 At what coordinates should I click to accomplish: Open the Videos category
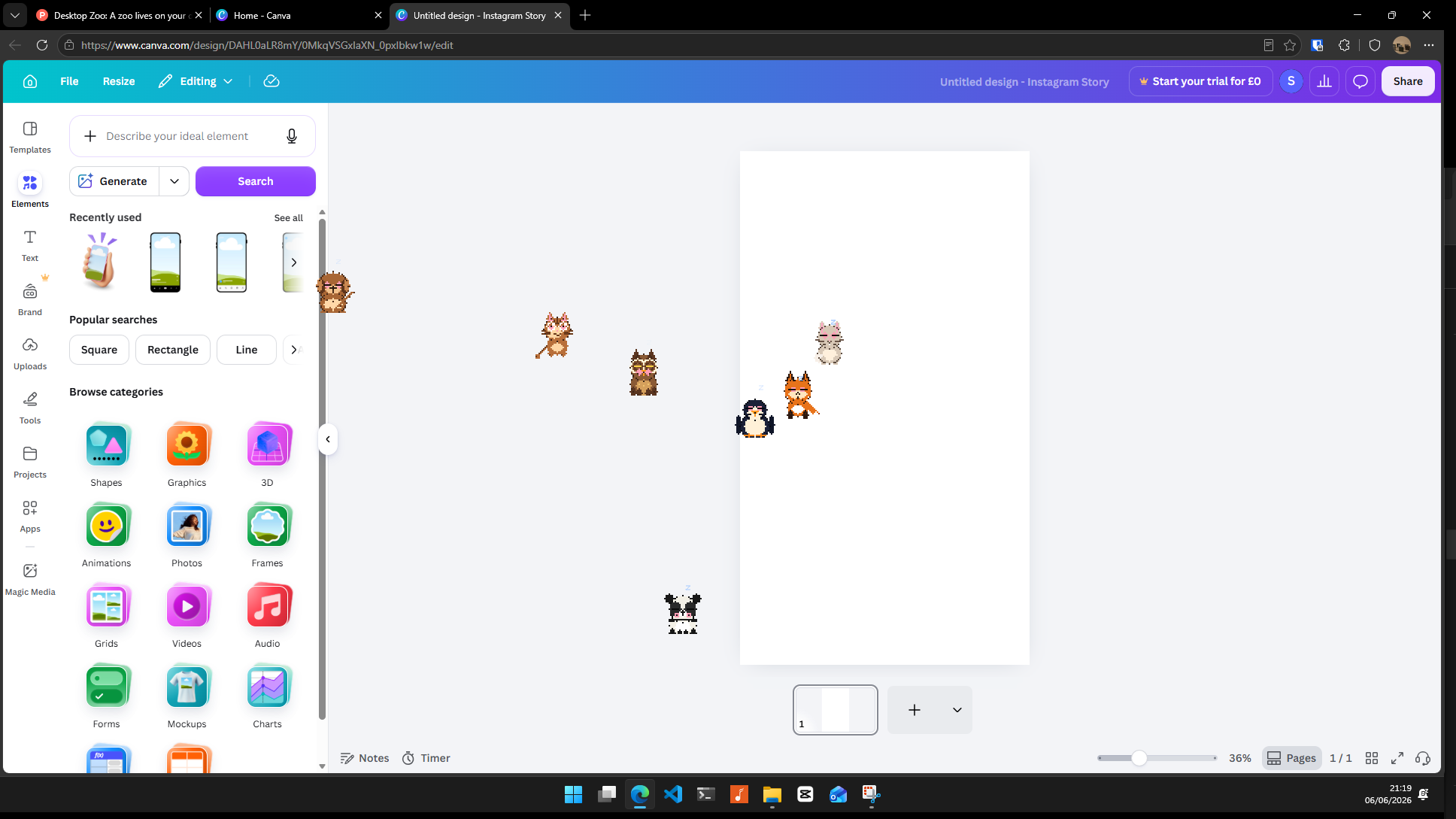pyautogui.click(x=187, y=617)
